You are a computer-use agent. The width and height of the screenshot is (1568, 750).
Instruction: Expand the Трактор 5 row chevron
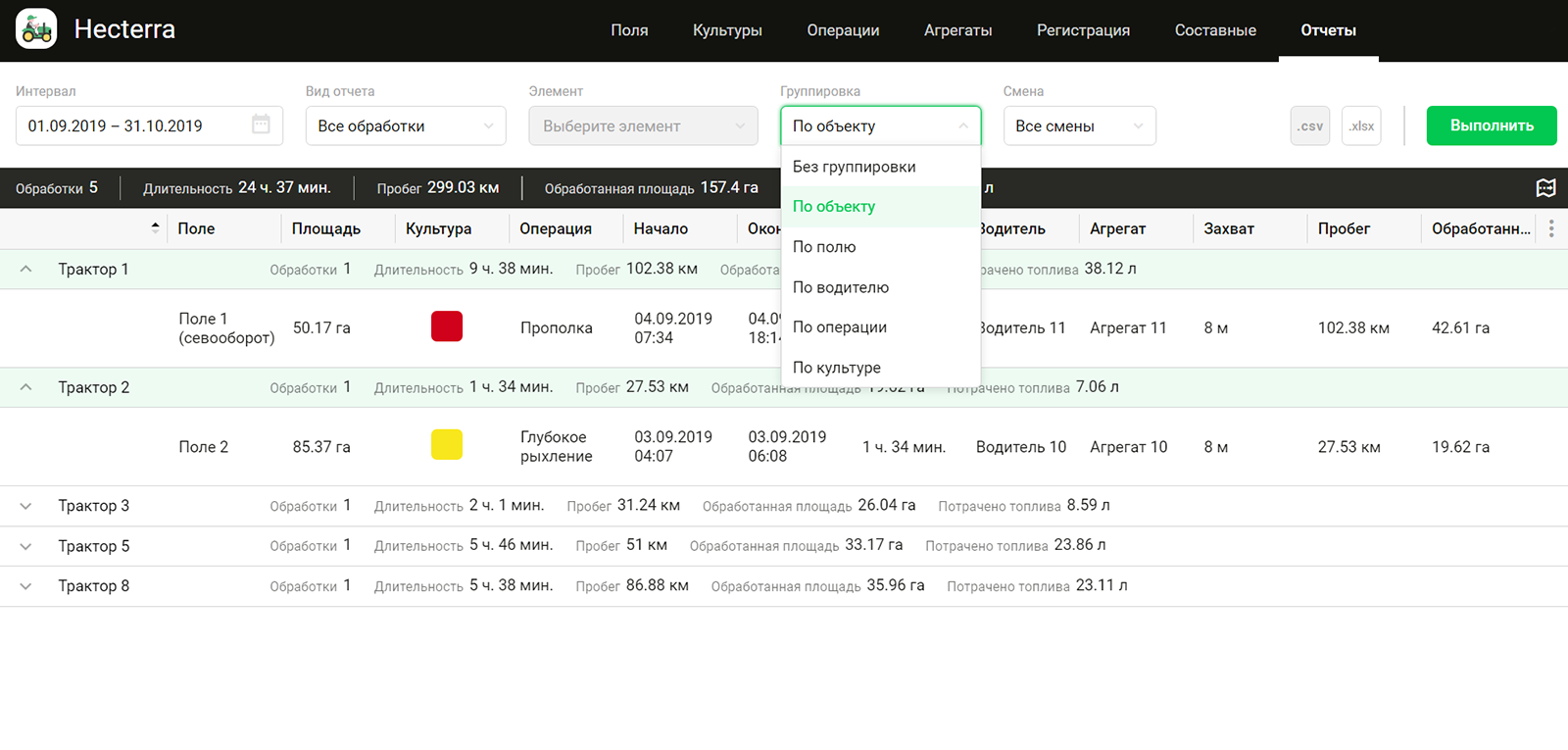click(26, 546)
